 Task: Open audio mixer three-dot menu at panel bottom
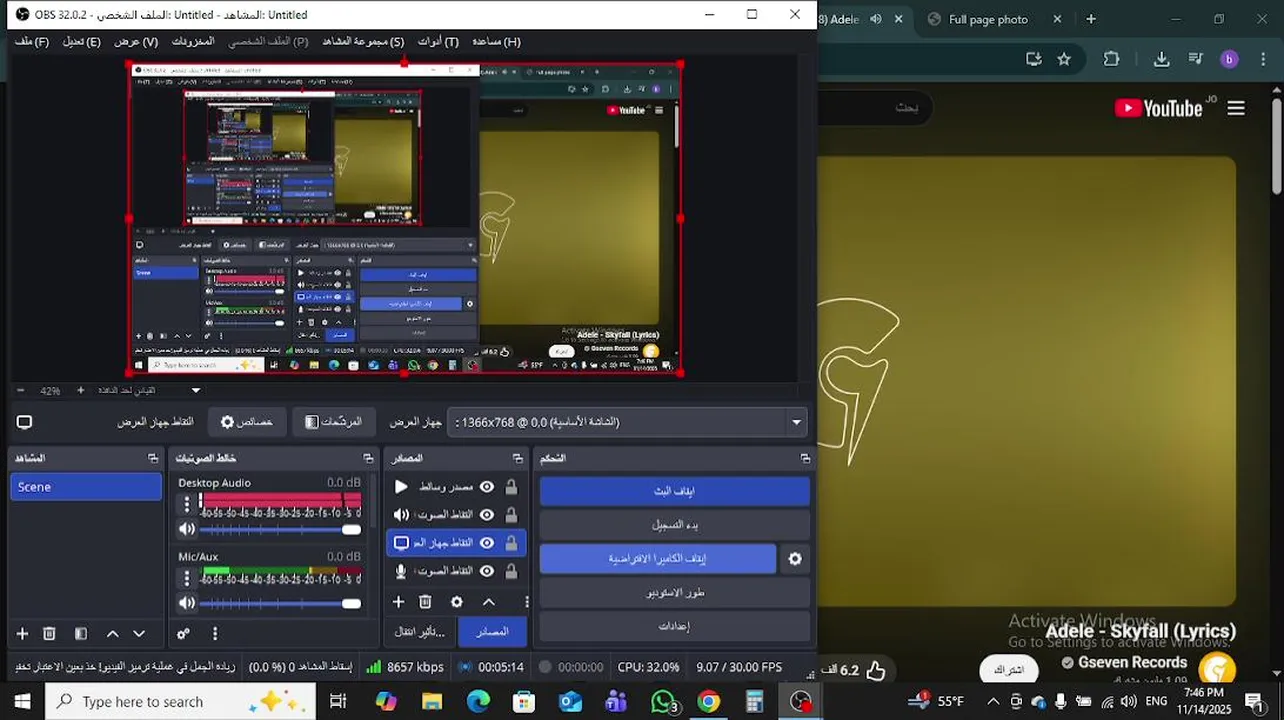pyautogui.click(x=214, y=633)
